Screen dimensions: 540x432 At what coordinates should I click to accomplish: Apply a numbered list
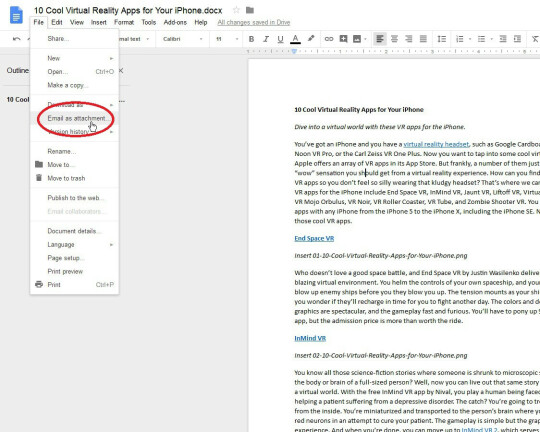(x=459, y=39)
